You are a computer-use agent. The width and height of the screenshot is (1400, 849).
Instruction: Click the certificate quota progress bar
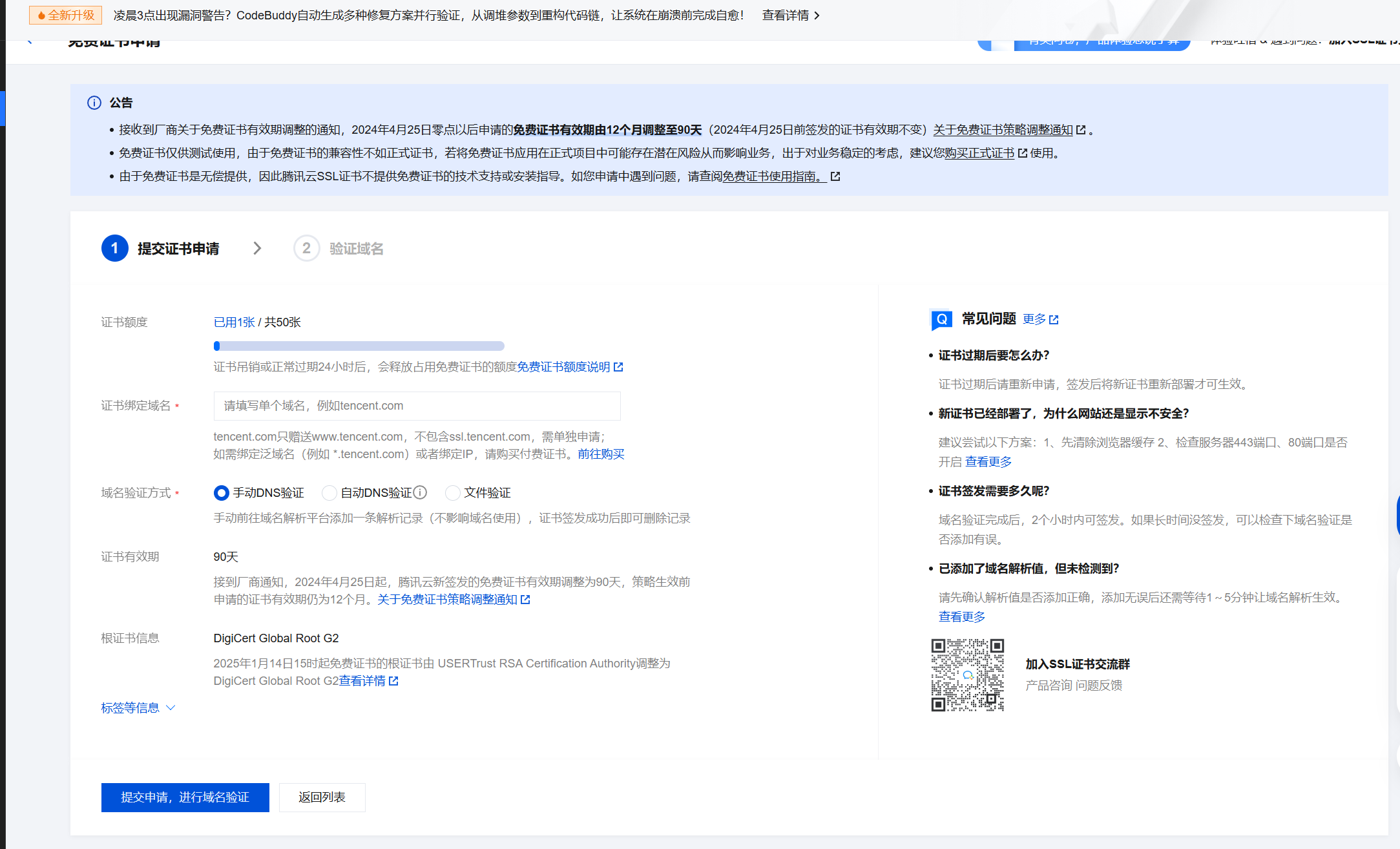click(359, 346)
